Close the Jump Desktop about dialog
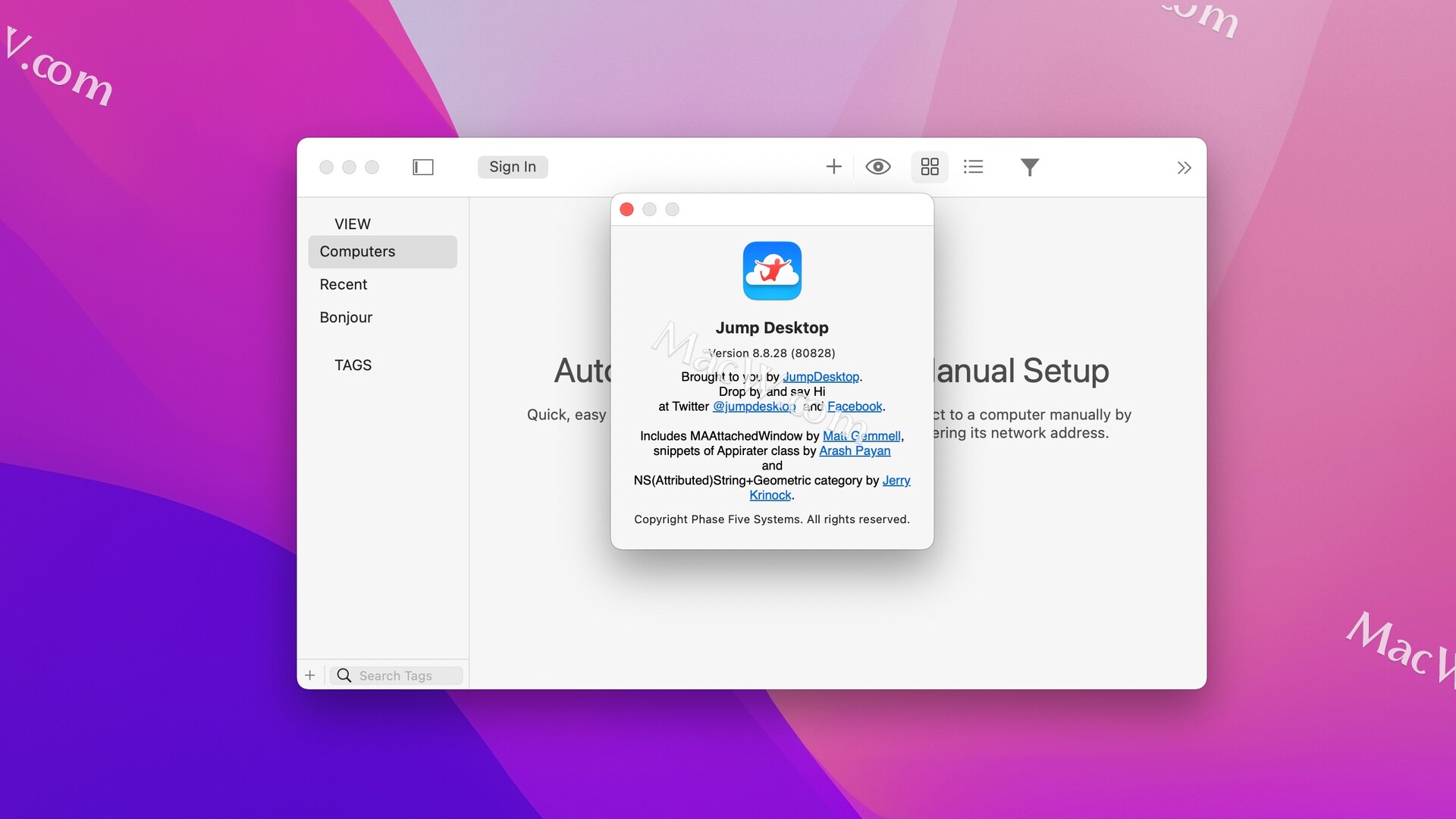The image size is (1456, 819). pyautogui.click(x=628, y=209)
